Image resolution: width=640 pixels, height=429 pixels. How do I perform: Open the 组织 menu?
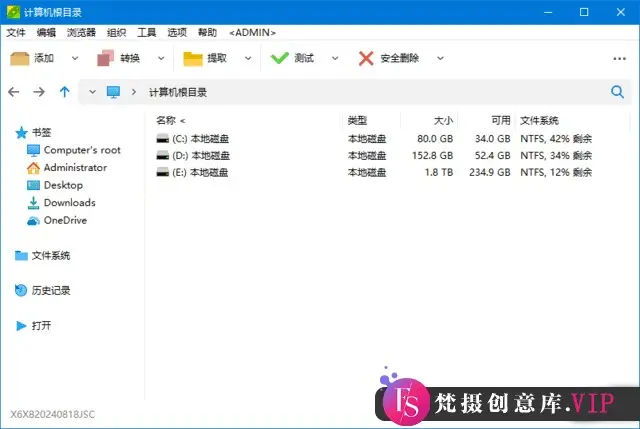coord(116,33)
